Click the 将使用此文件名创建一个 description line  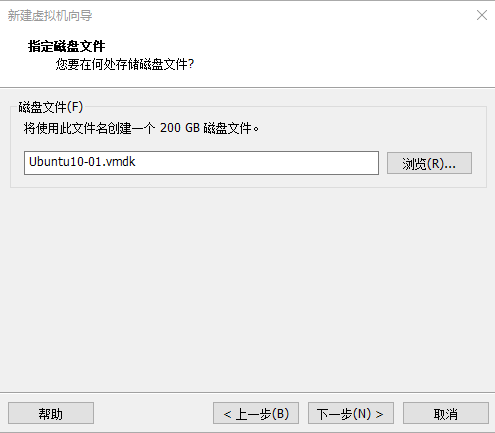point(89,128)
